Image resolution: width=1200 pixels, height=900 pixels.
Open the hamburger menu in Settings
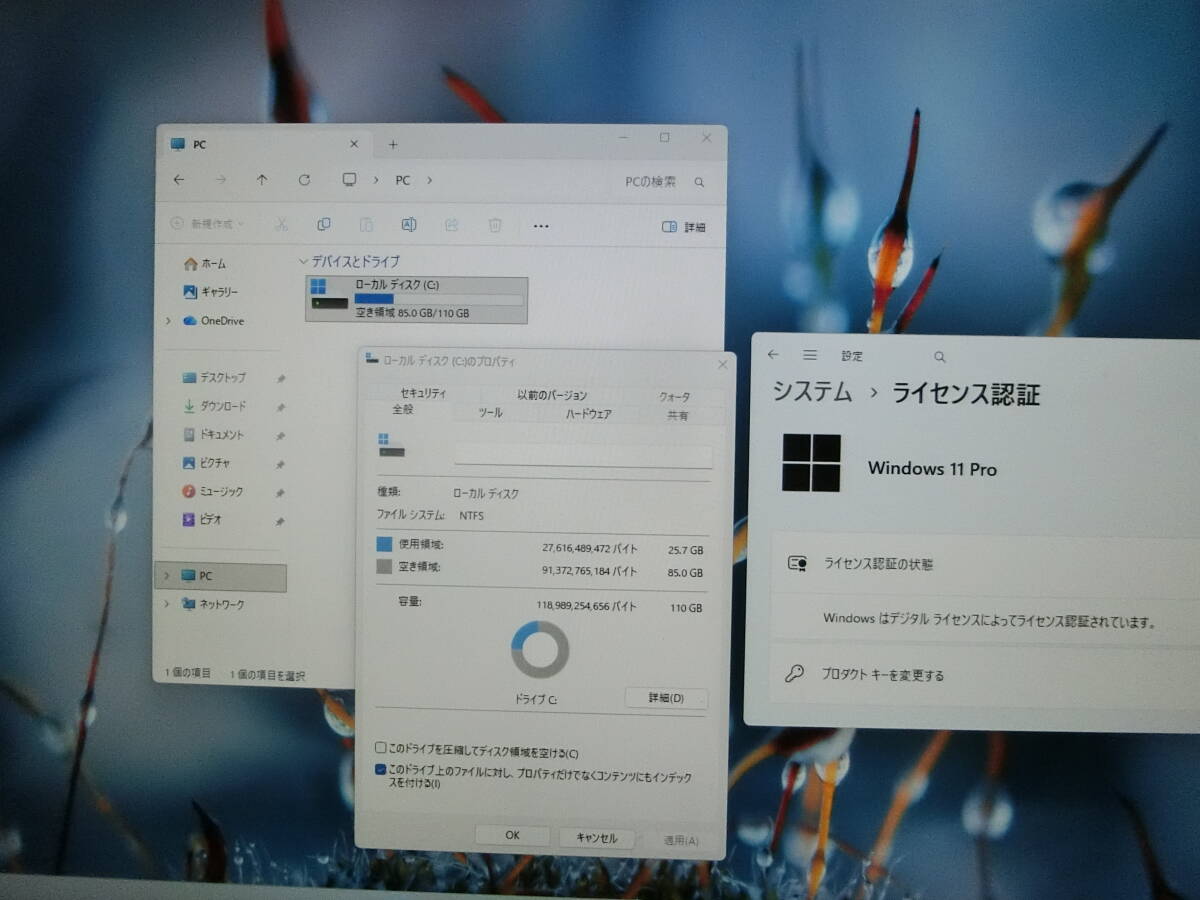click(x=810, y=355)
